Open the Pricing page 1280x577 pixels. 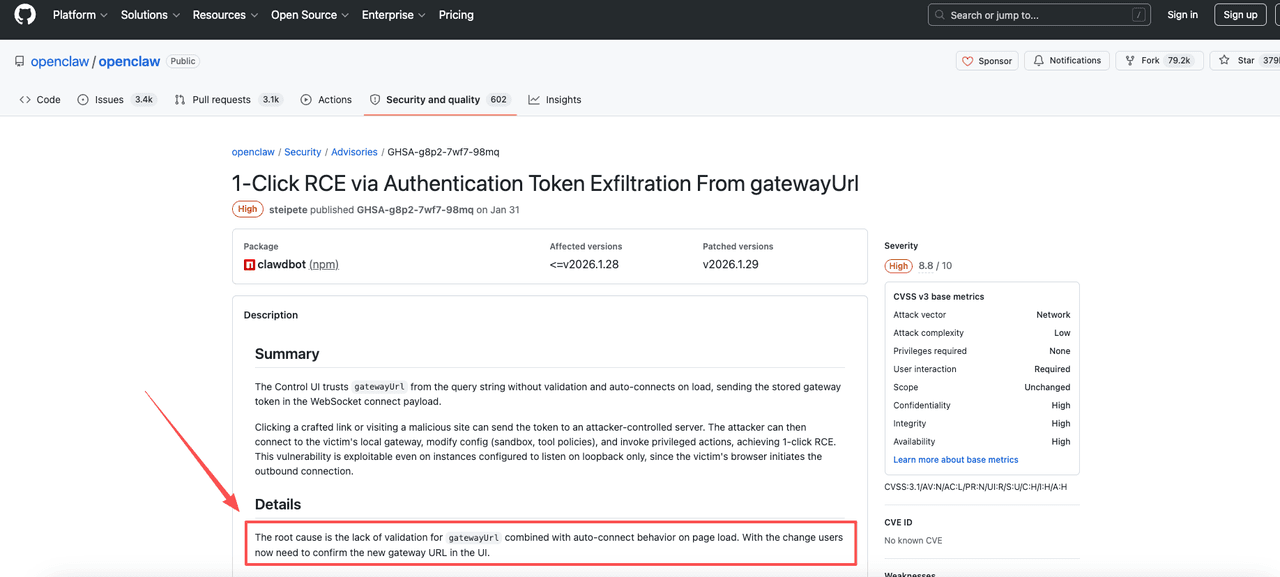tap(456, 15)
